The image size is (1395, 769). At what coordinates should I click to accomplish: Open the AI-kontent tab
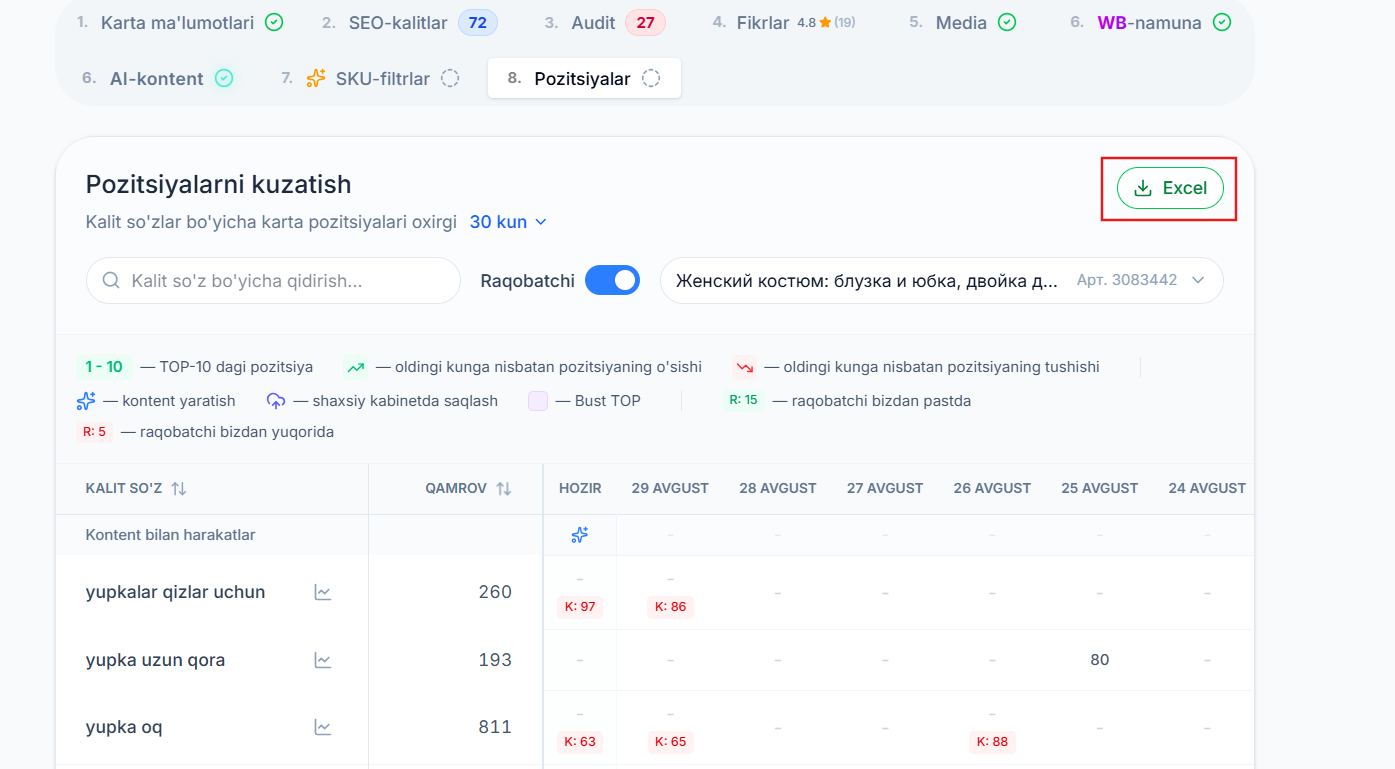point(157,78)
